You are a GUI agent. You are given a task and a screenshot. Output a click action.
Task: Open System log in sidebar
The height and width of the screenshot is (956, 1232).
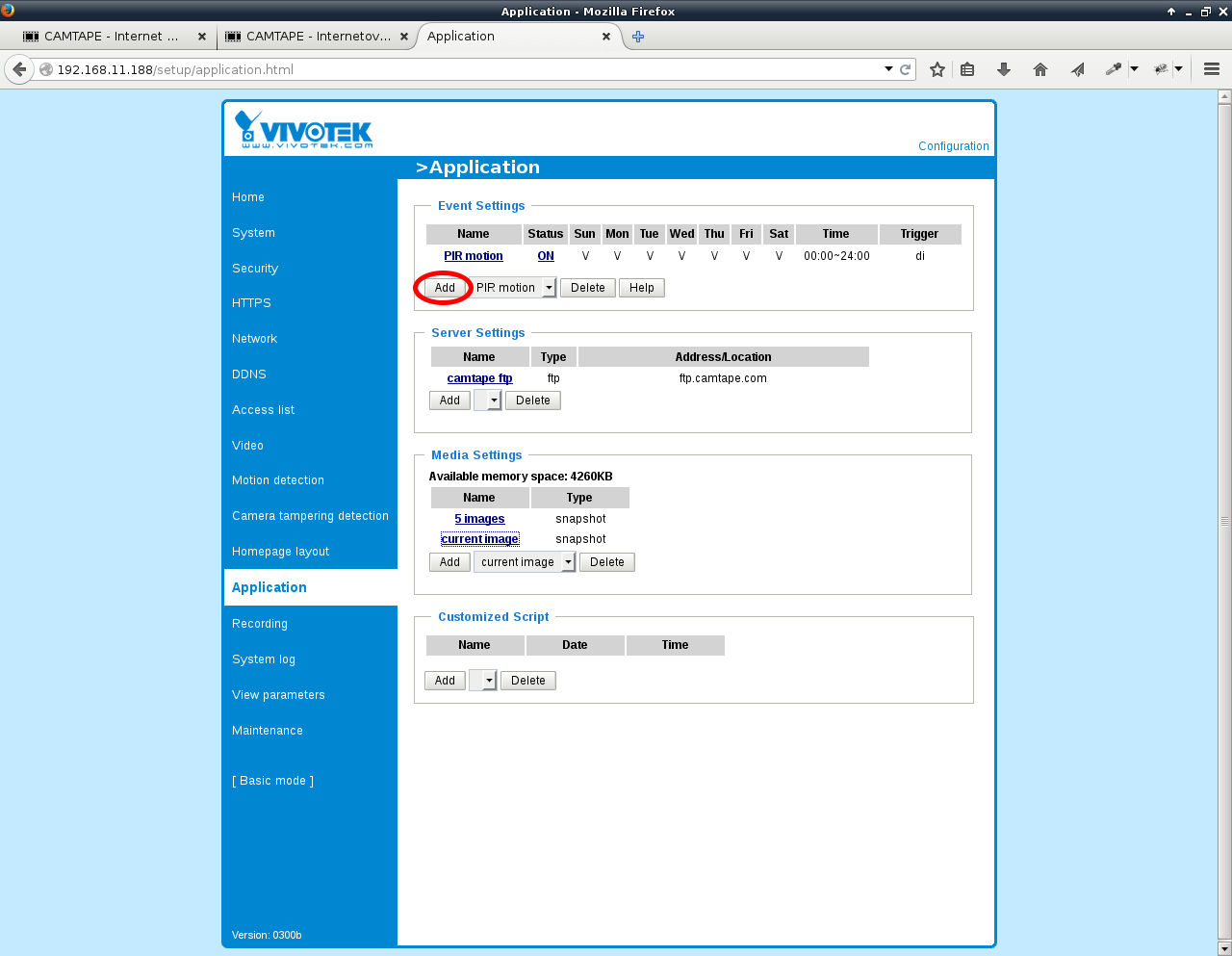(264, 659)
